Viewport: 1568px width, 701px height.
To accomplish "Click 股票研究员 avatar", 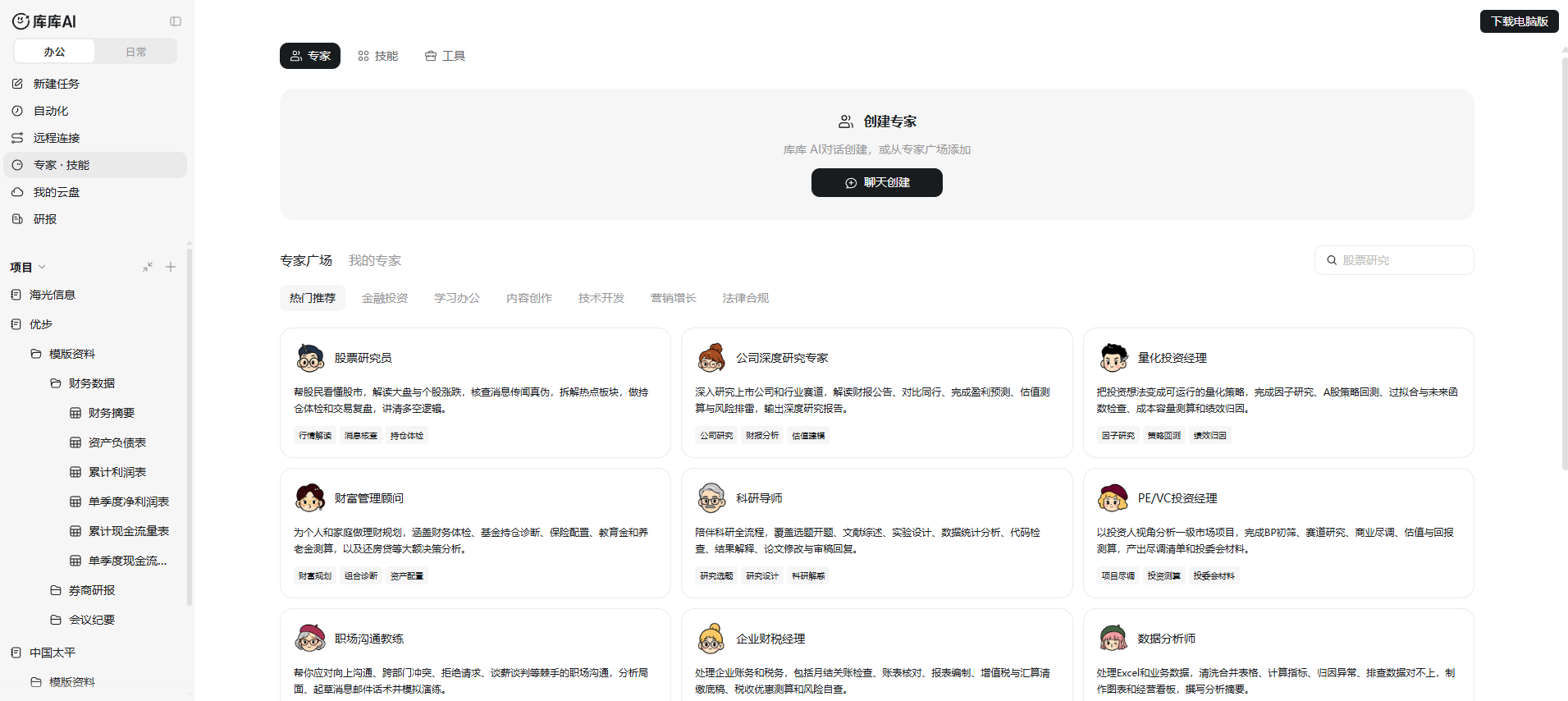I will (310, 358).
